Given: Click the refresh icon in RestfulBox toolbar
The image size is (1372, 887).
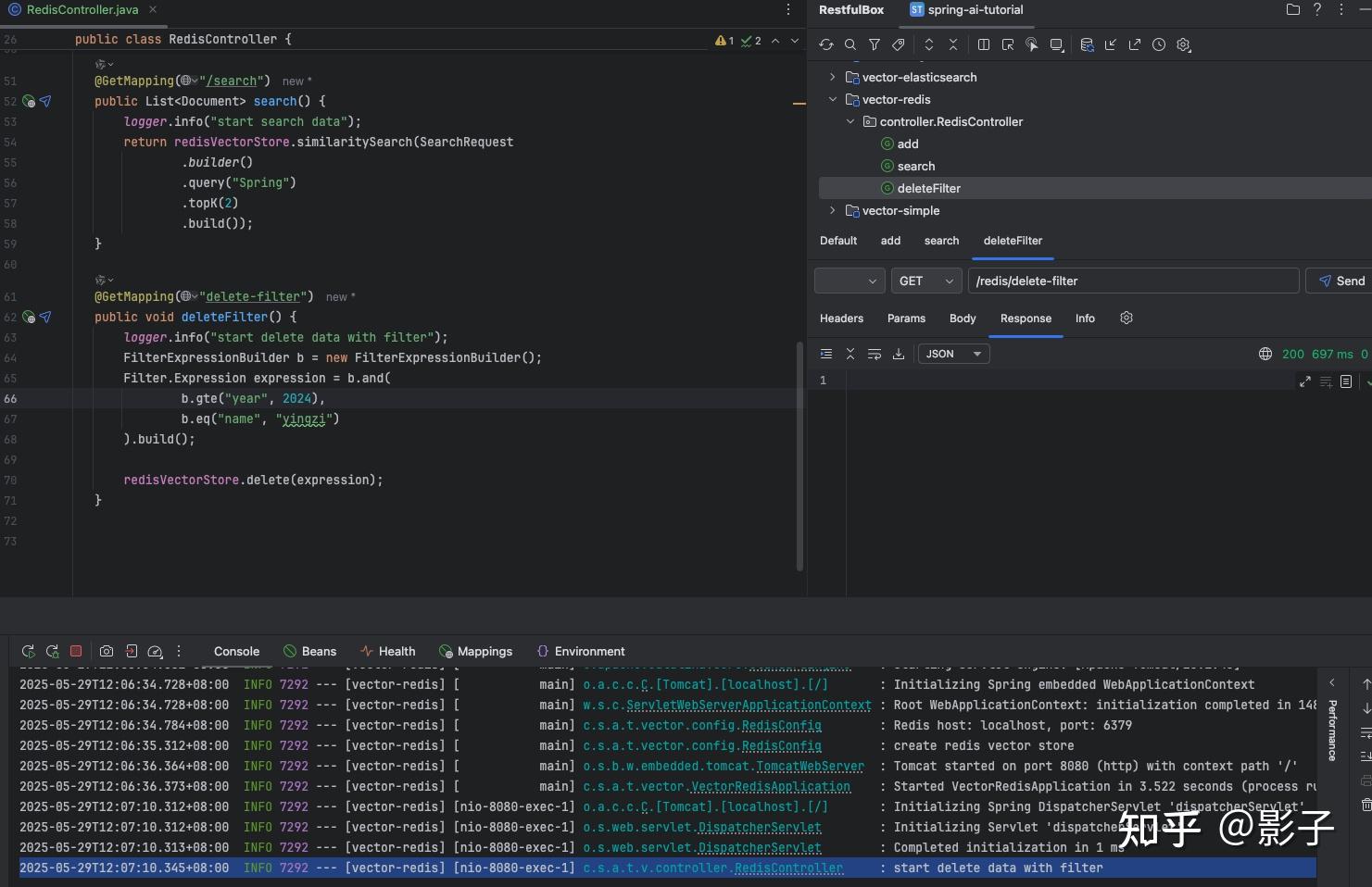Looking at the screenshot, I should click(x=826, y=44).
